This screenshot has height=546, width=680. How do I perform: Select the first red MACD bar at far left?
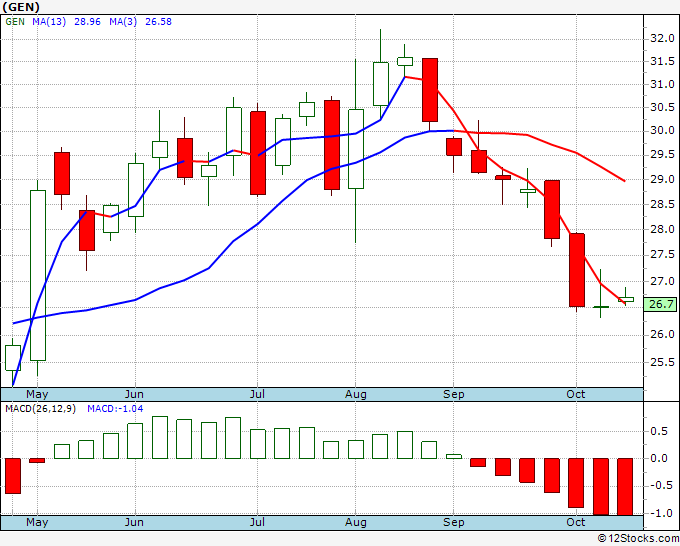coord(13,476)
